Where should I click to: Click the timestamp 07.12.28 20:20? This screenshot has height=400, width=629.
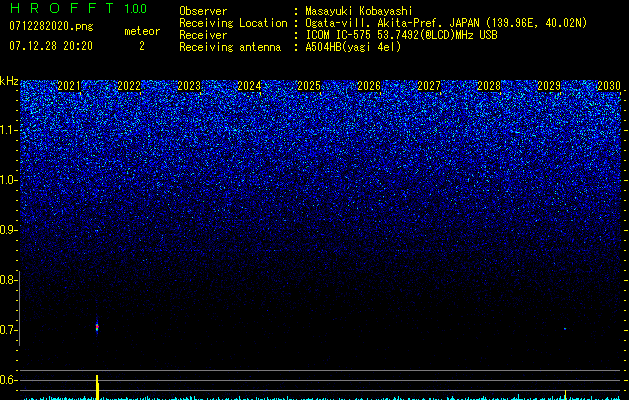point(51,46)
